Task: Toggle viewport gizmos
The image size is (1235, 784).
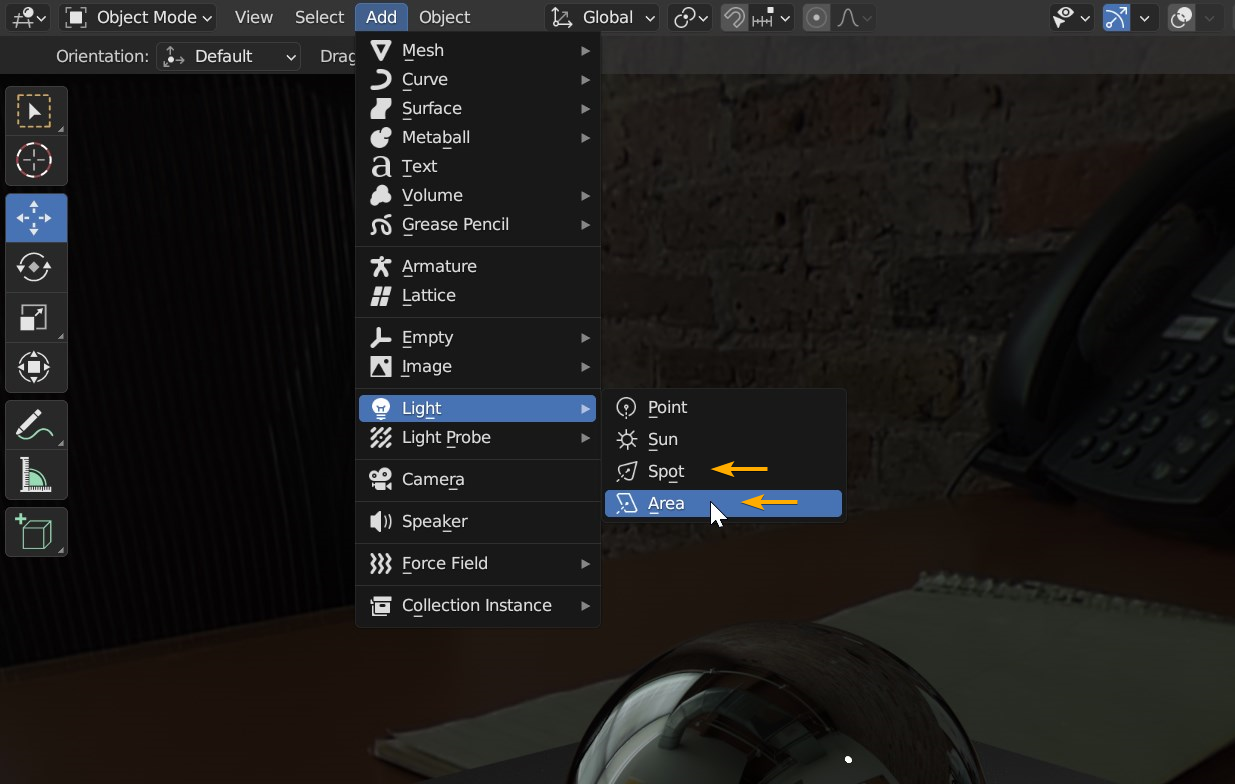Action: (x=1116, y=17)
